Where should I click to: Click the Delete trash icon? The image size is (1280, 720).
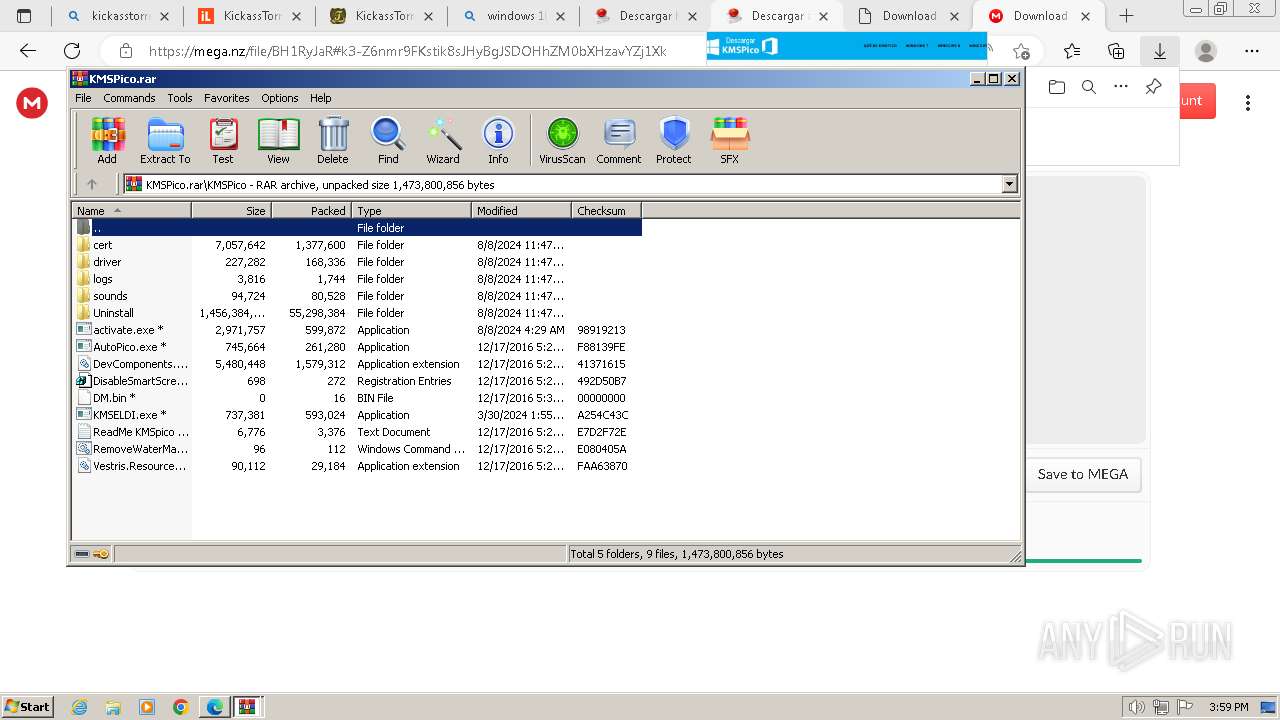coord(333,141)
